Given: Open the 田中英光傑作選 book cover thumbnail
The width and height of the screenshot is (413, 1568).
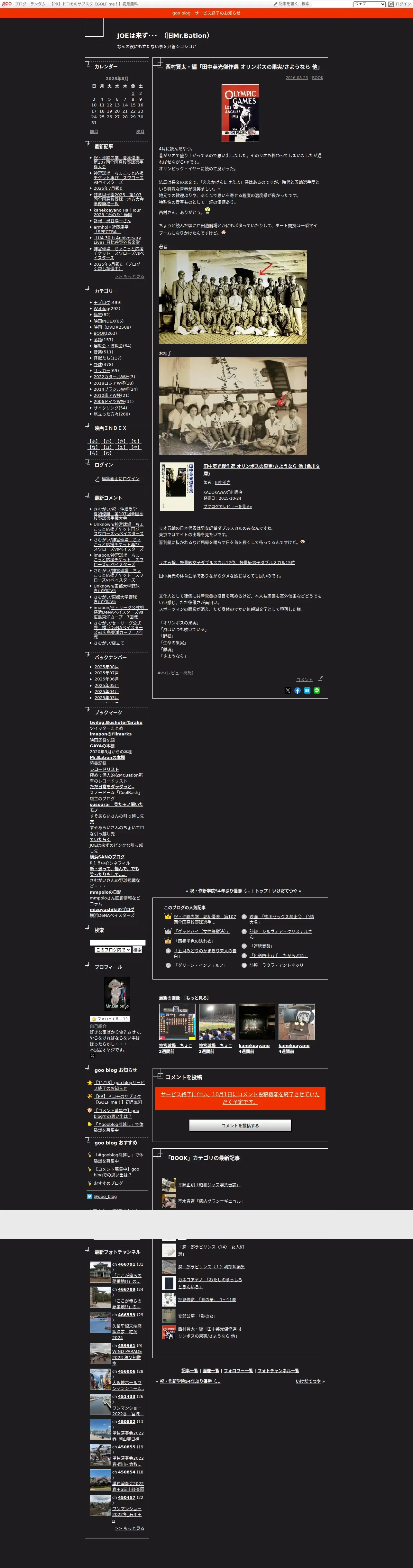Looking at the screenshot, I should [177, 486].
